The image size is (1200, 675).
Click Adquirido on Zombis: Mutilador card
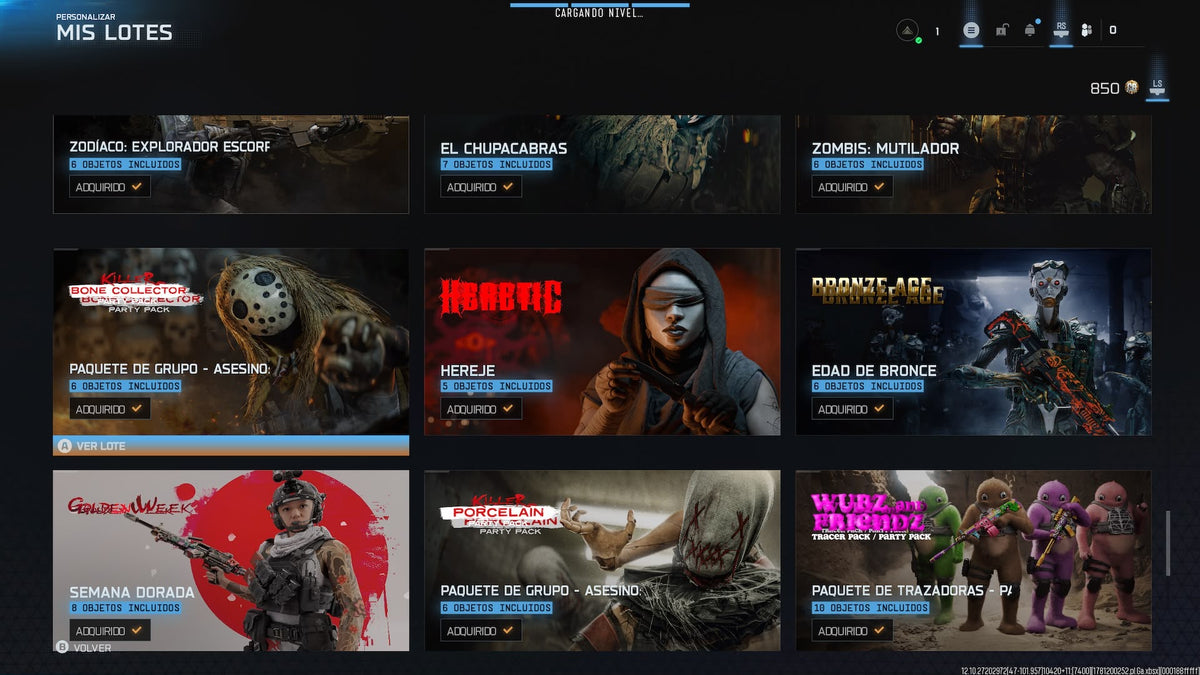coord(852,187)
